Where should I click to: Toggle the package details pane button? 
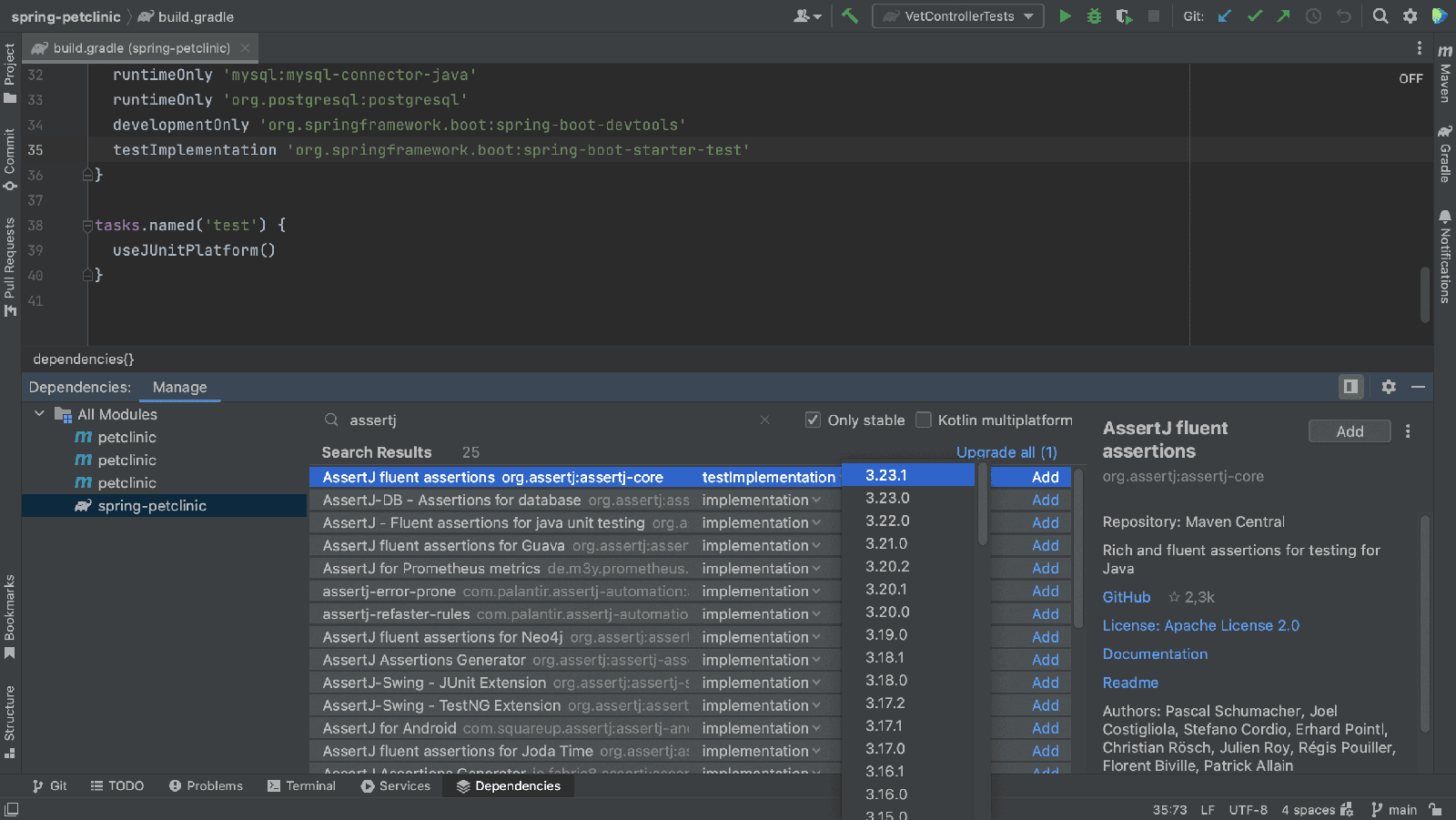1350,387
